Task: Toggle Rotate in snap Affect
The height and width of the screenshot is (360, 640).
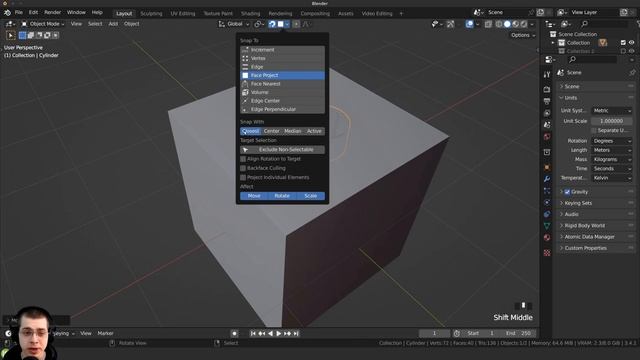Action: click(x=282, y=196)
